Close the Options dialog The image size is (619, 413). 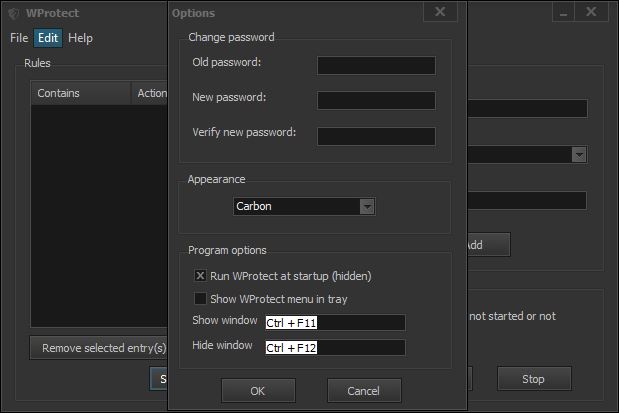click(440, 12)
